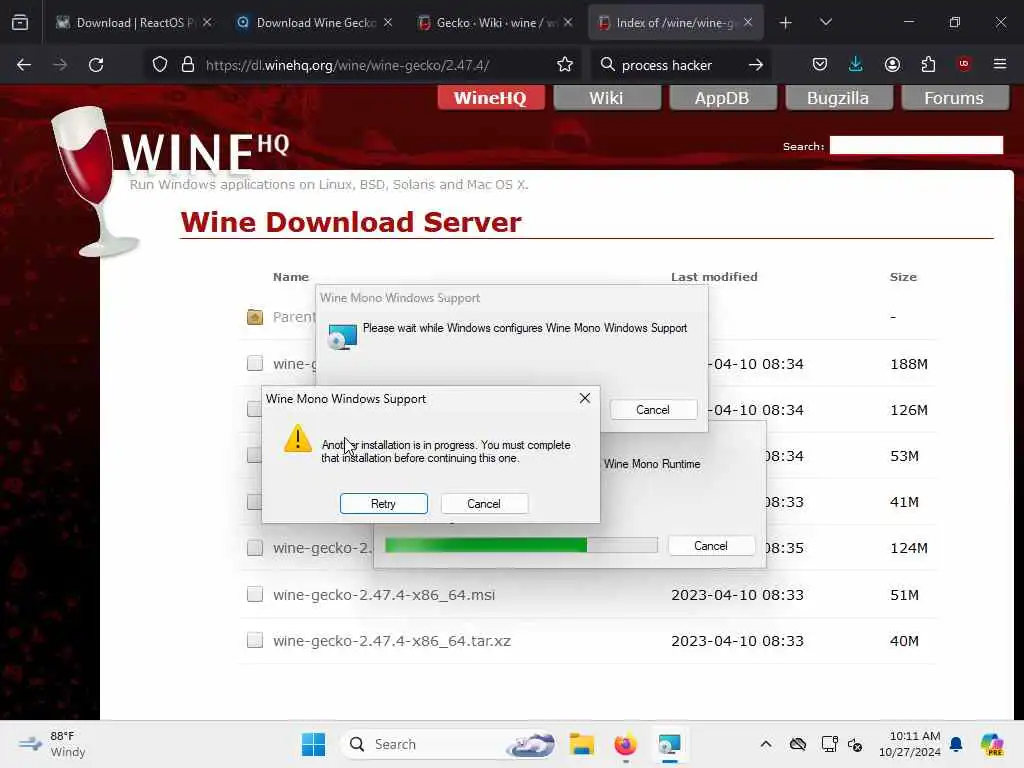Open the tracking protection shield icon
The image size is (1024, 768).
(x=160, y=65)
